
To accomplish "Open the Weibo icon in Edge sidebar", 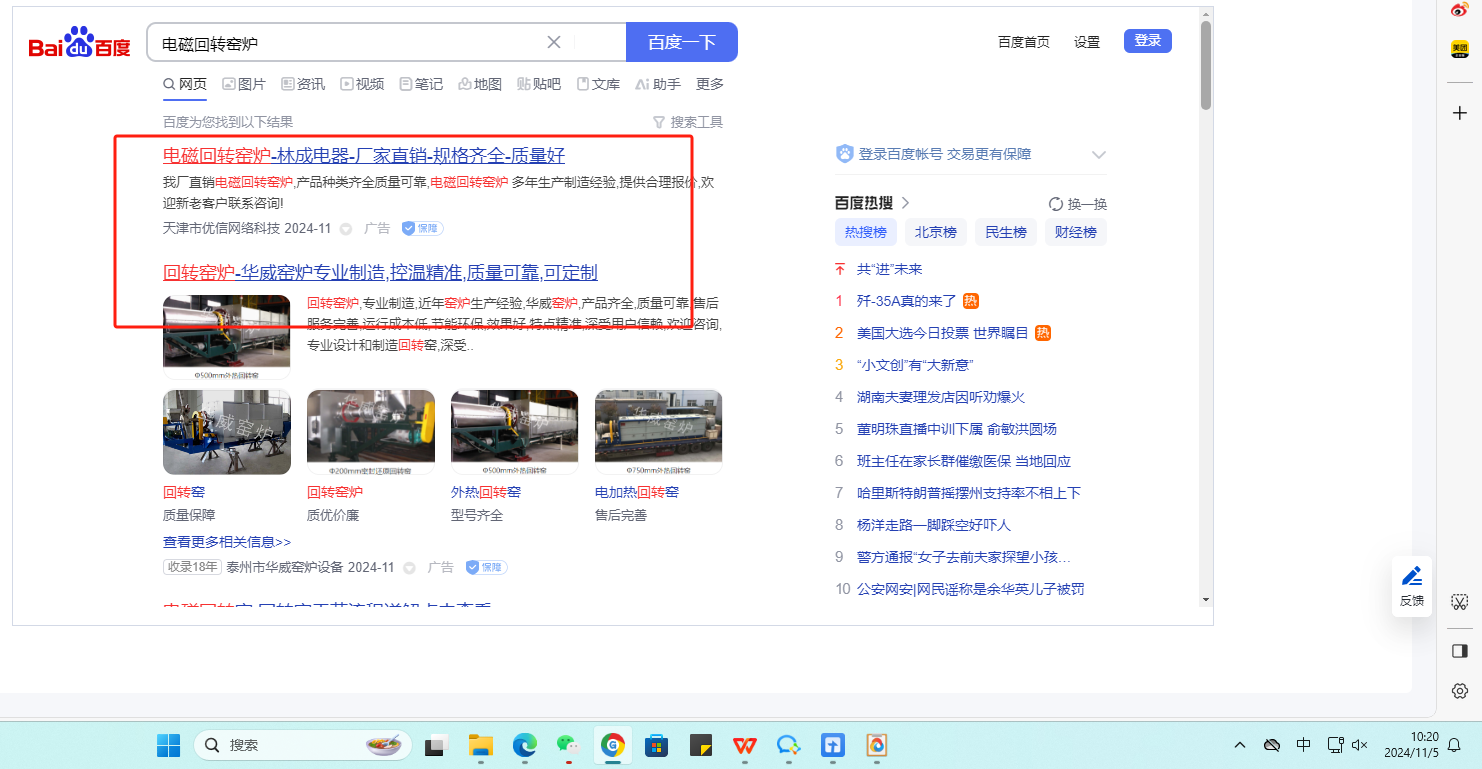I will (x=1459, y=10).
